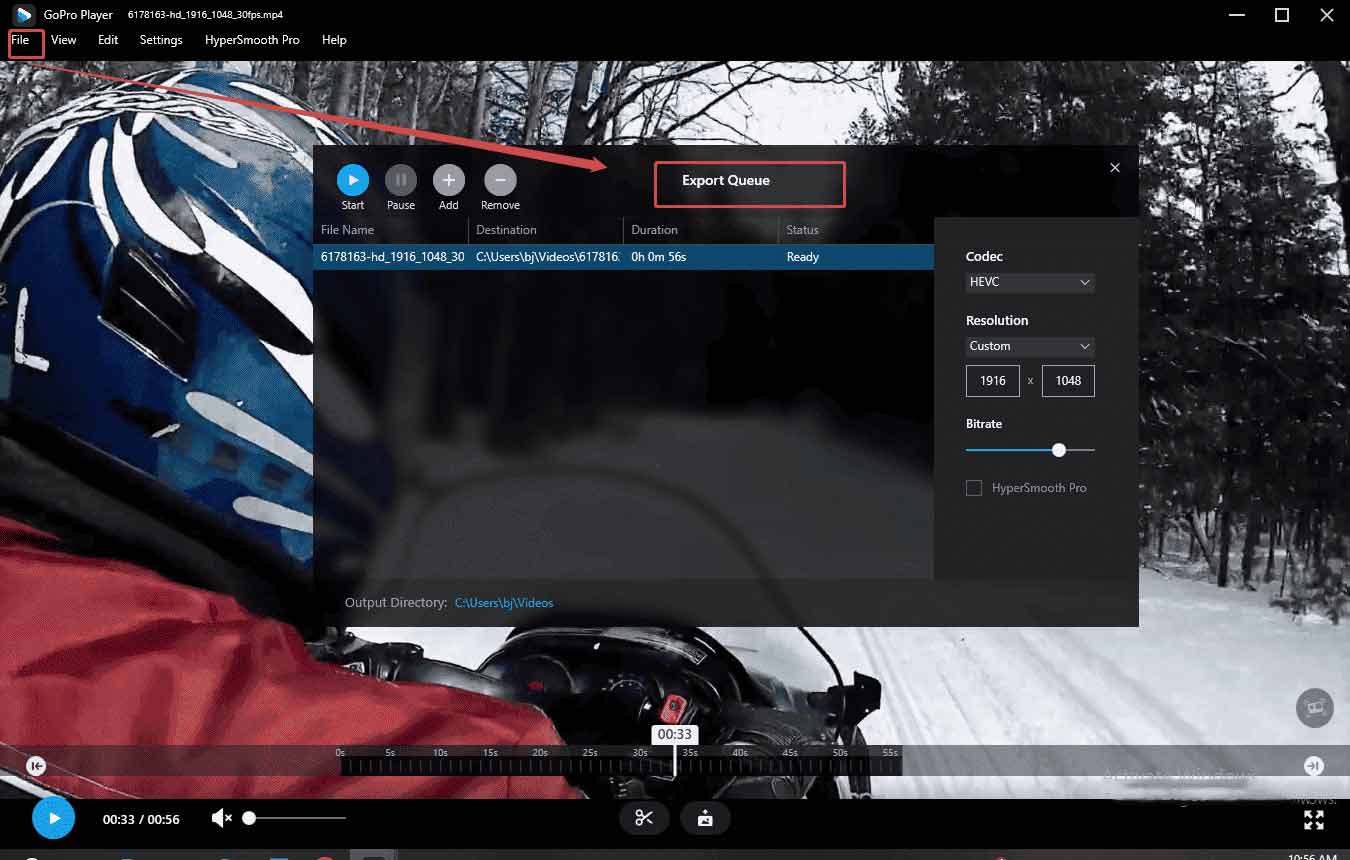Image resolution: width=1350 pixels, height=860 pixels.
Task: Add a file to the export queue
Action: click(x=448, y=181)
